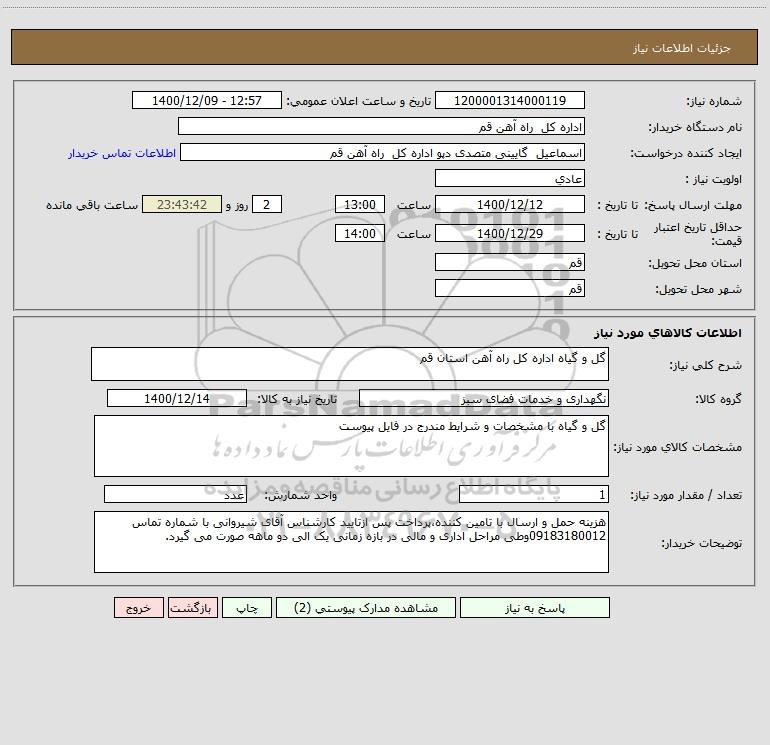The height and width of the screenshot is (745, 770).
Task: Click the validity time field 14:00
Action: point(359,233)
